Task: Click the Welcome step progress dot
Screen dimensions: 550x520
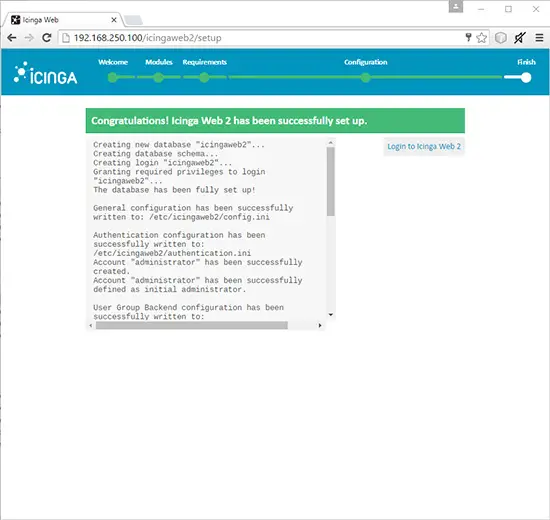Action: pyautogui.click(x=113, y=78)
